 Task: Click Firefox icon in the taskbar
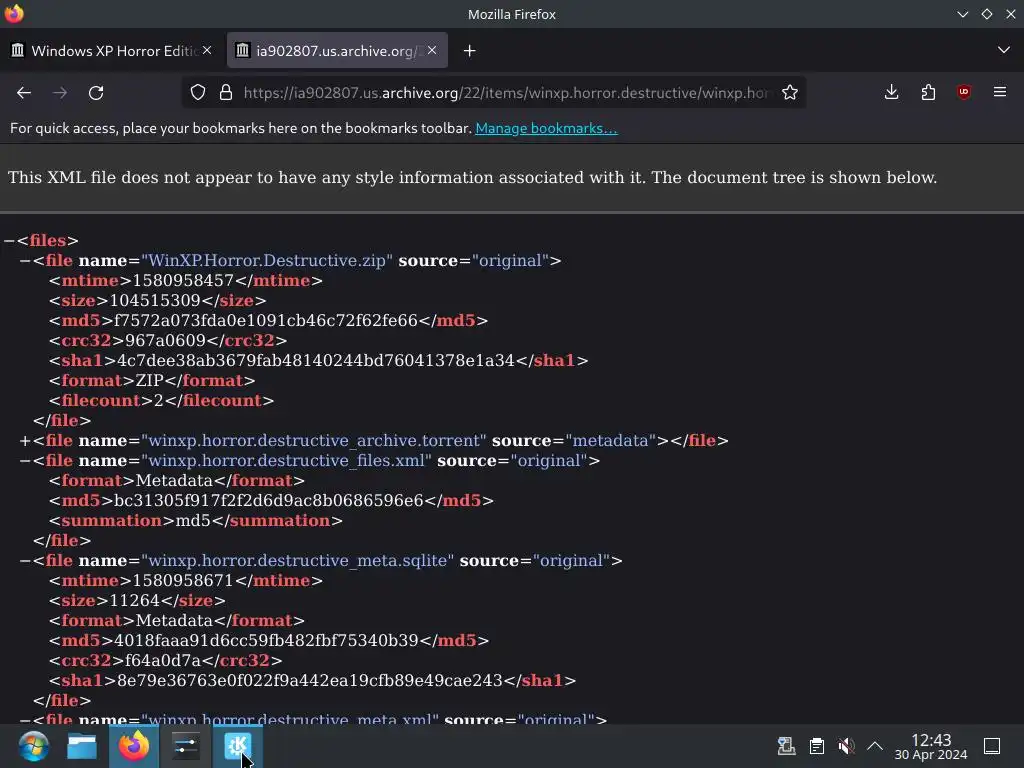pos(134,746)
